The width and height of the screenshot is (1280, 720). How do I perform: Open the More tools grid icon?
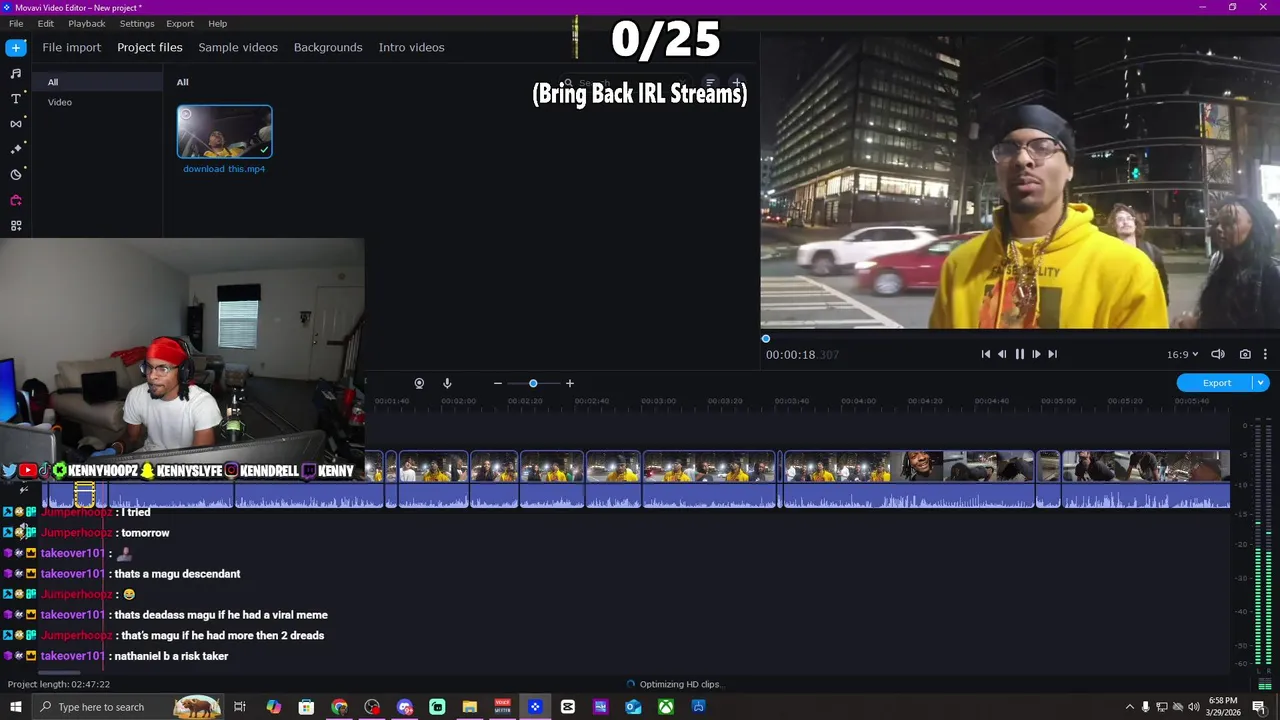16,226
